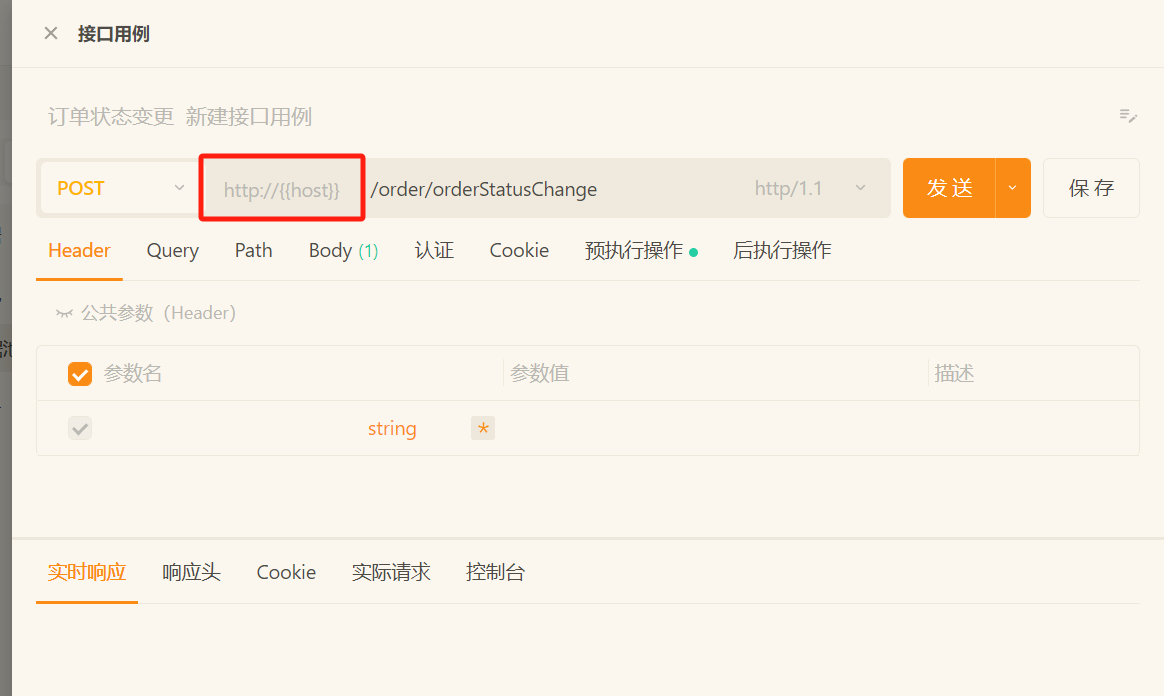Click the 描述 column header
The height and width of the screenshot is (696, 1164).
[x=954, y=373]
